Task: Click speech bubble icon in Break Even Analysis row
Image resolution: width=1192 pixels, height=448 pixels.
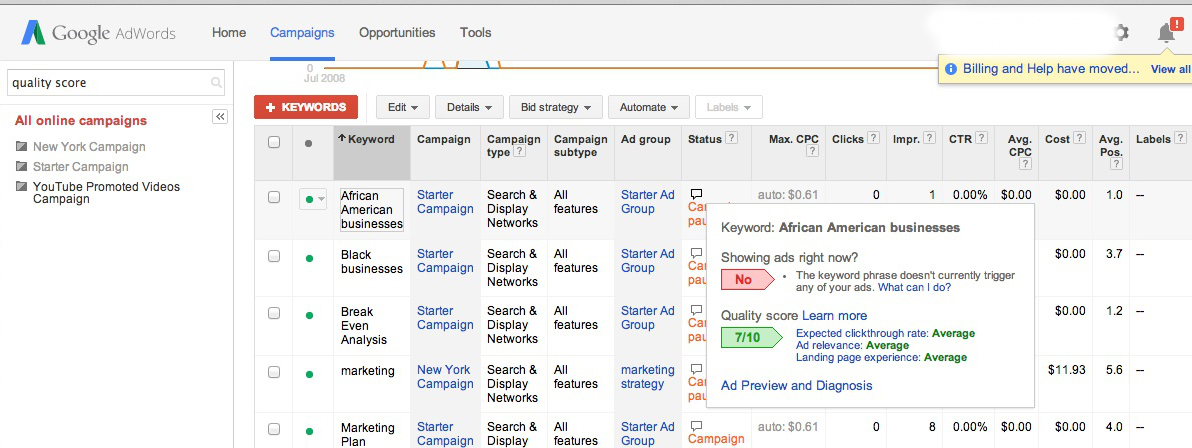Action: [696, 310]
